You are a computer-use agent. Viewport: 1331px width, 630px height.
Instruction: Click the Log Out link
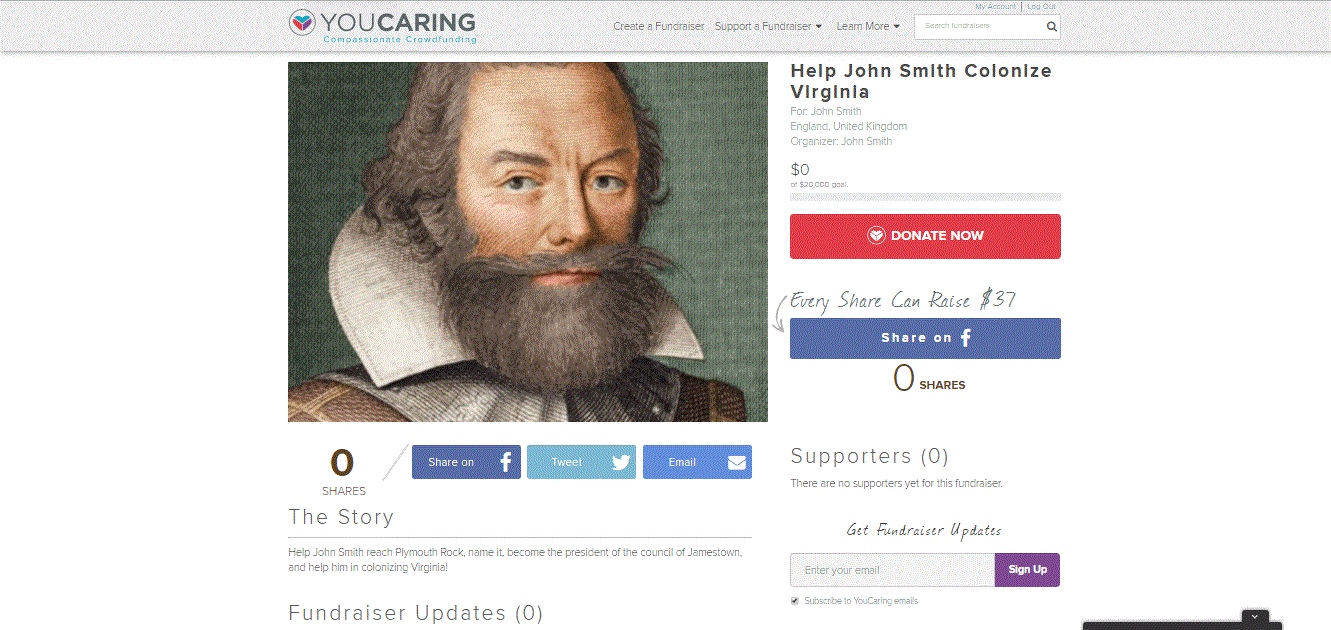(x=1041, y=6)
